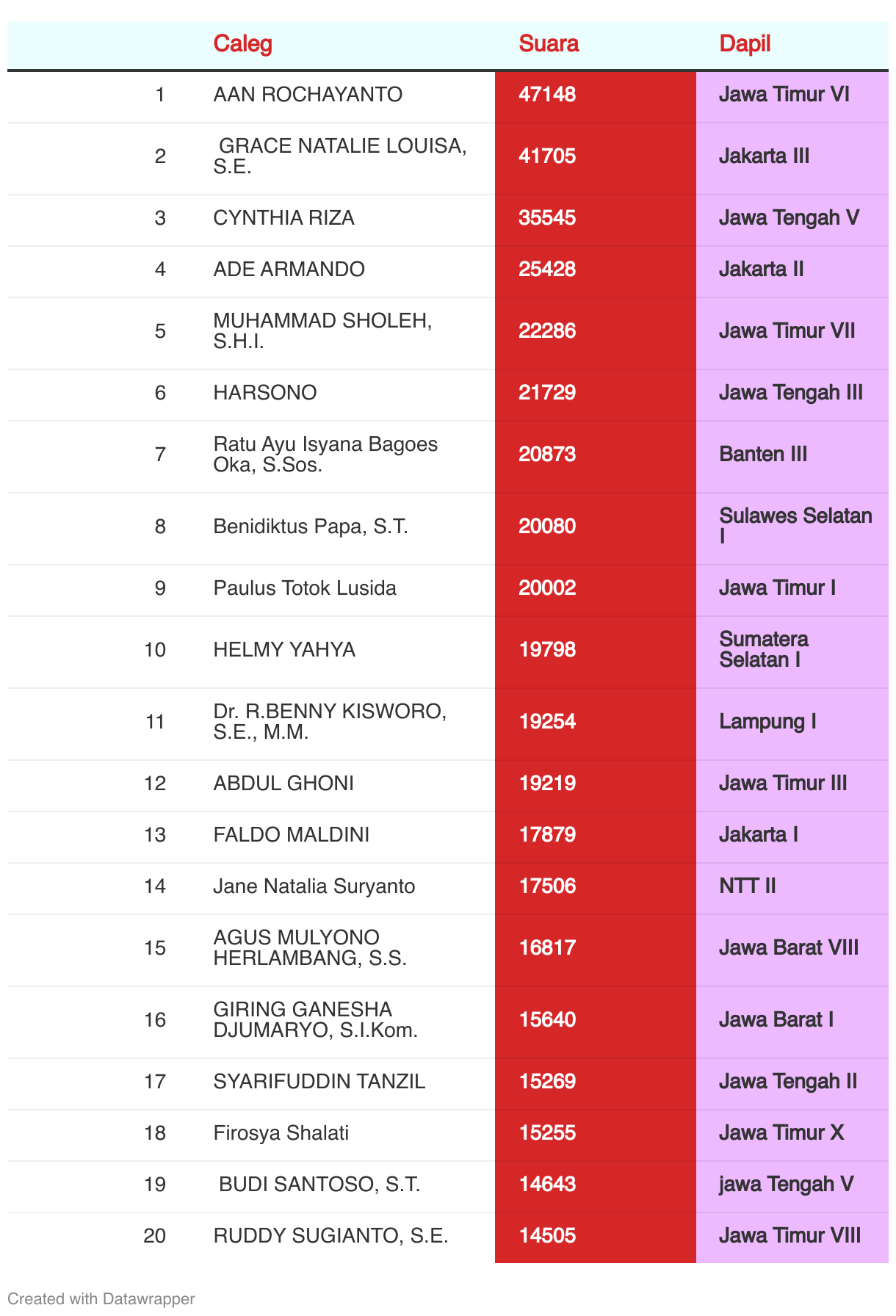
Task: Click the red 47148 votes cell
Action: click(548, 95)
